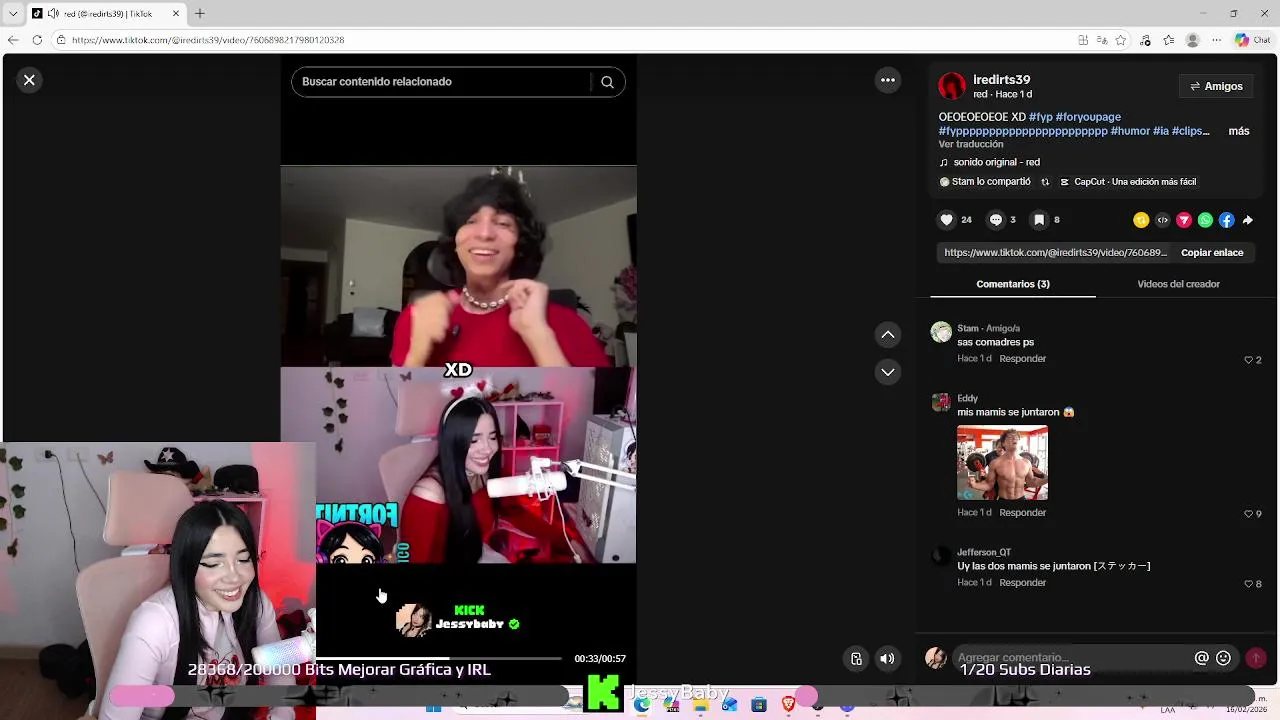Toggle video mute with speaker icon
Screen dimensions: 1280x720
tap(887, 658)
